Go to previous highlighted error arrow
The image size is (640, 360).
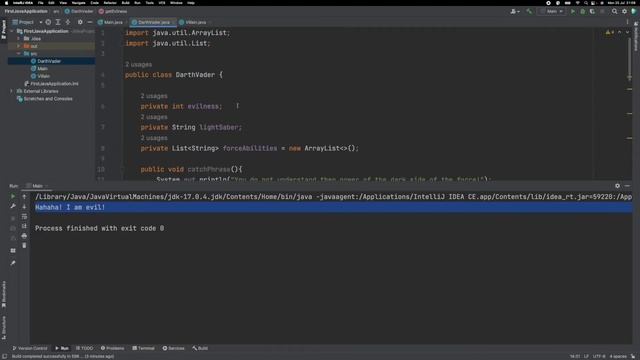[620, 32]
